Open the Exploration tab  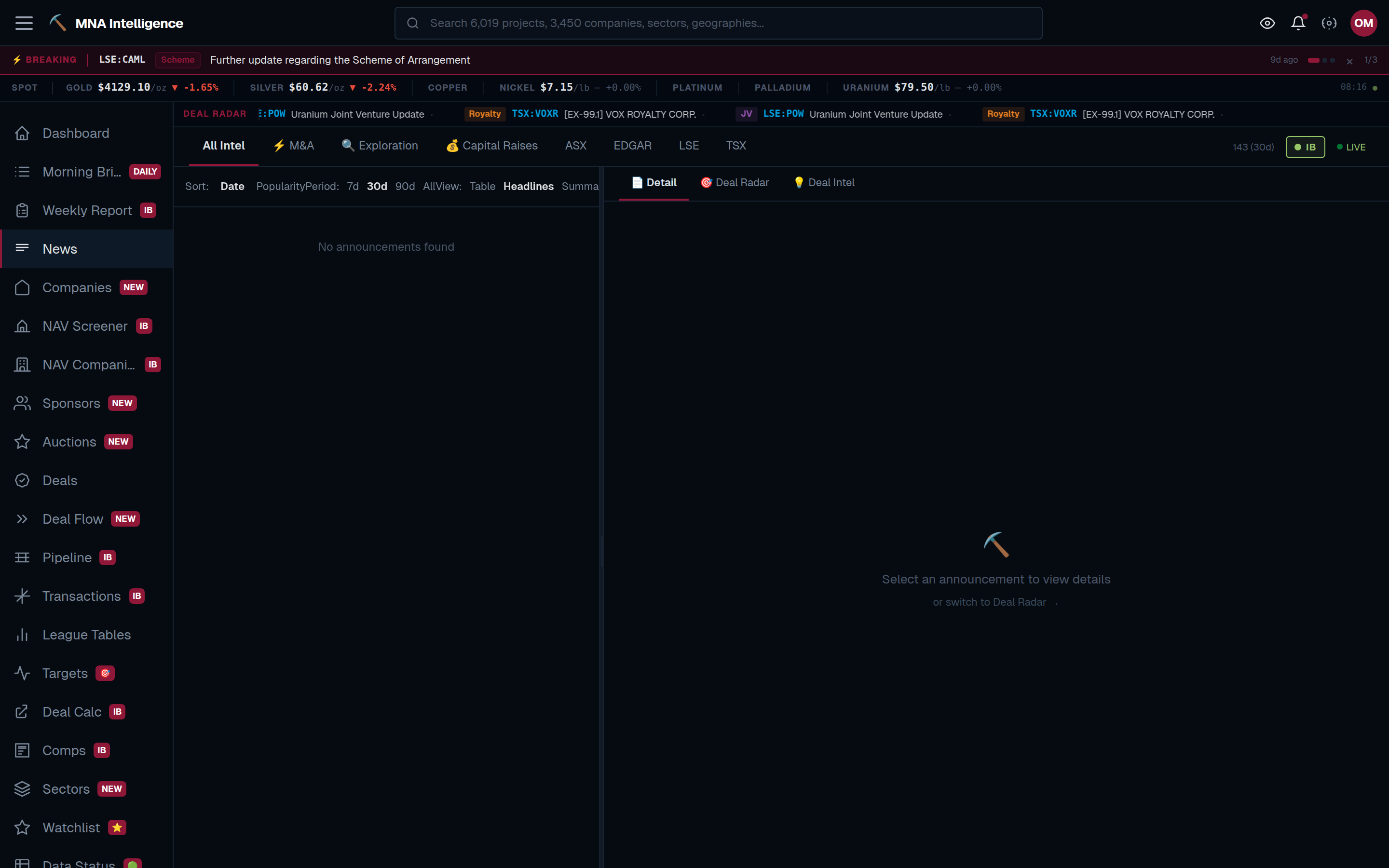[x=380, y=146]
